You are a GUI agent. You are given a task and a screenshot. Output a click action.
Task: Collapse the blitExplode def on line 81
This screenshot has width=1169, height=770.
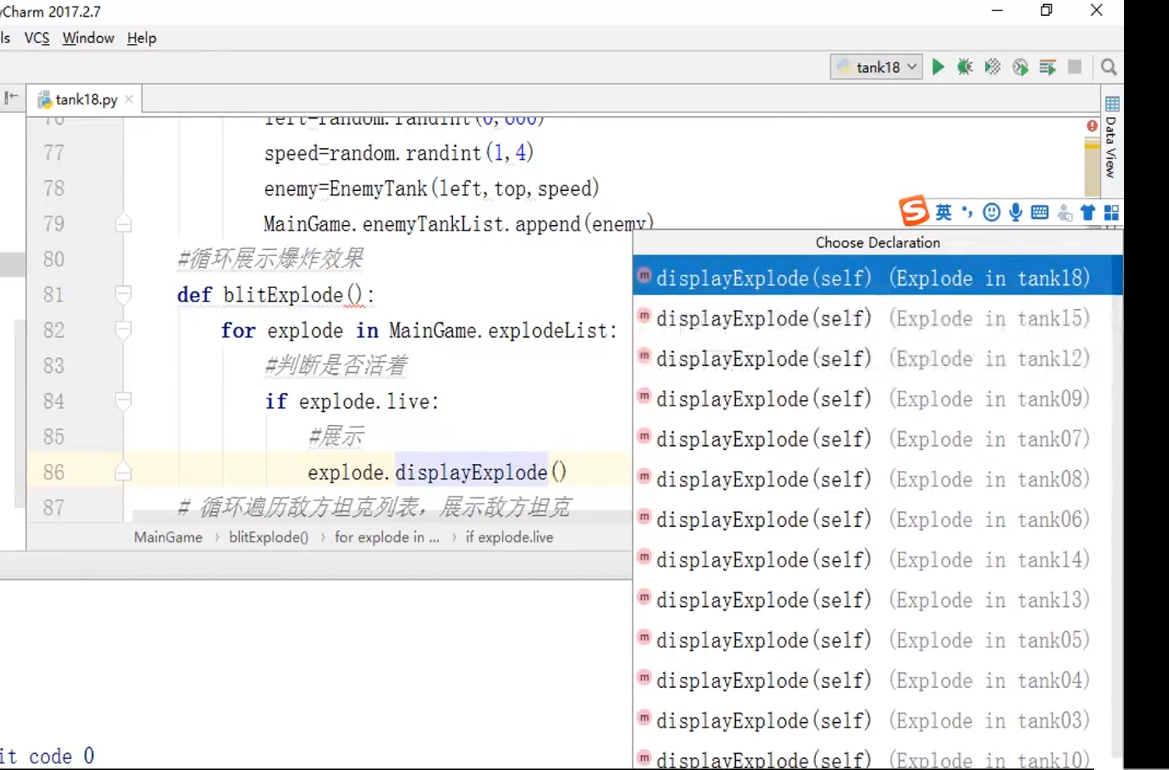pos(124,294)
